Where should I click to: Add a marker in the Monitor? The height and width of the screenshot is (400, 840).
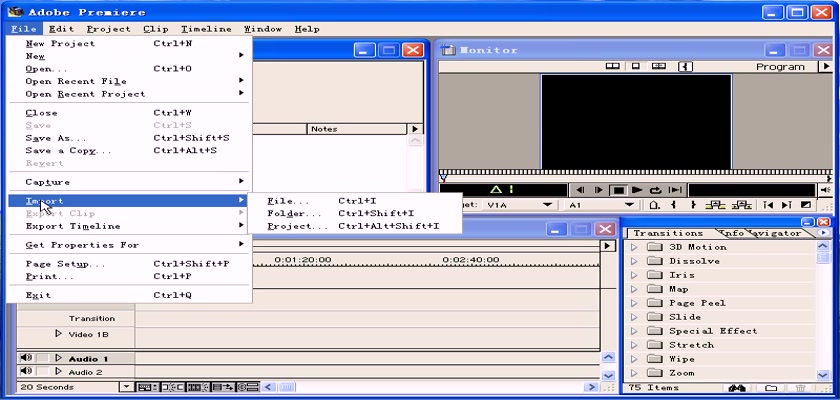click(654, 205)
